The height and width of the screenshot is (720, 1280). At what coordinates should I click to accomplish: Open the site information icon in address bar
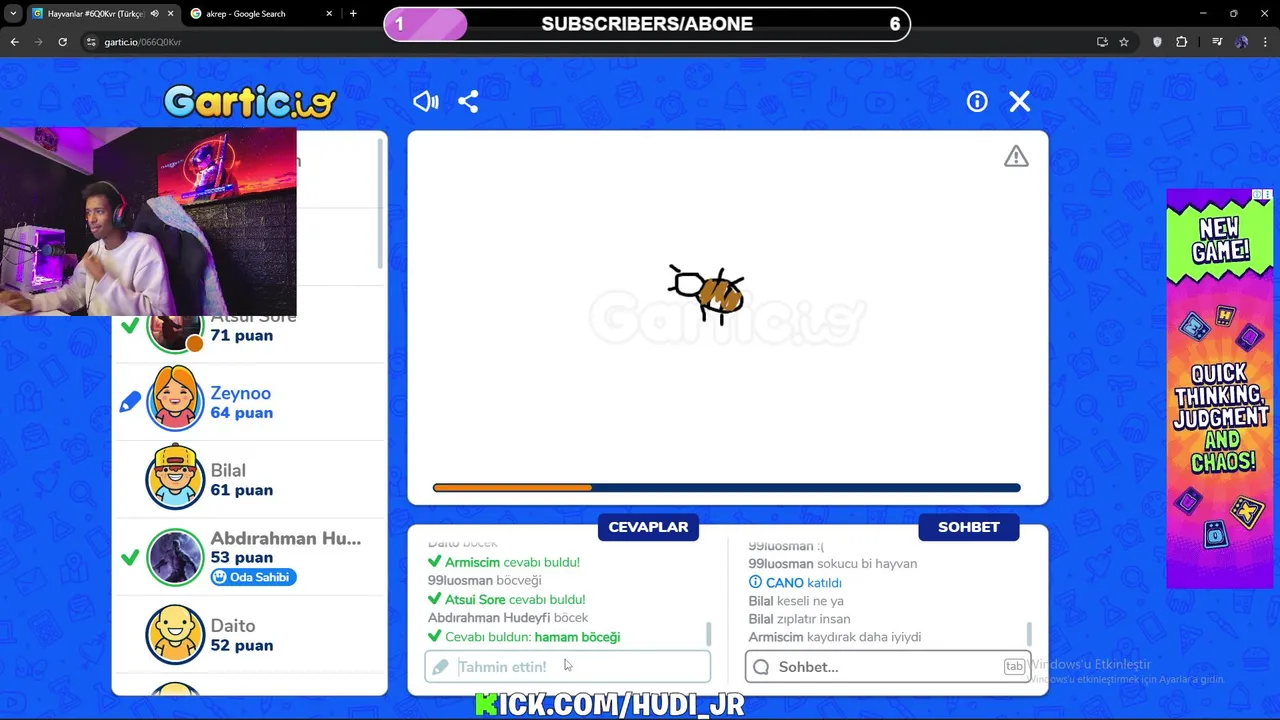pos(90,42)
